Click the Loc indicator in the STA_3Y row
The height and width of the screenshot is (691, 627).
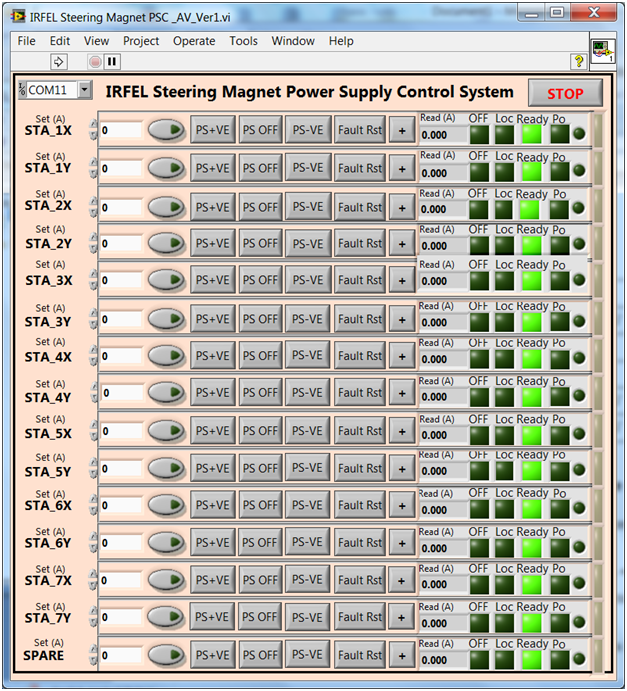pyautogui.click(x=504, y=323)
